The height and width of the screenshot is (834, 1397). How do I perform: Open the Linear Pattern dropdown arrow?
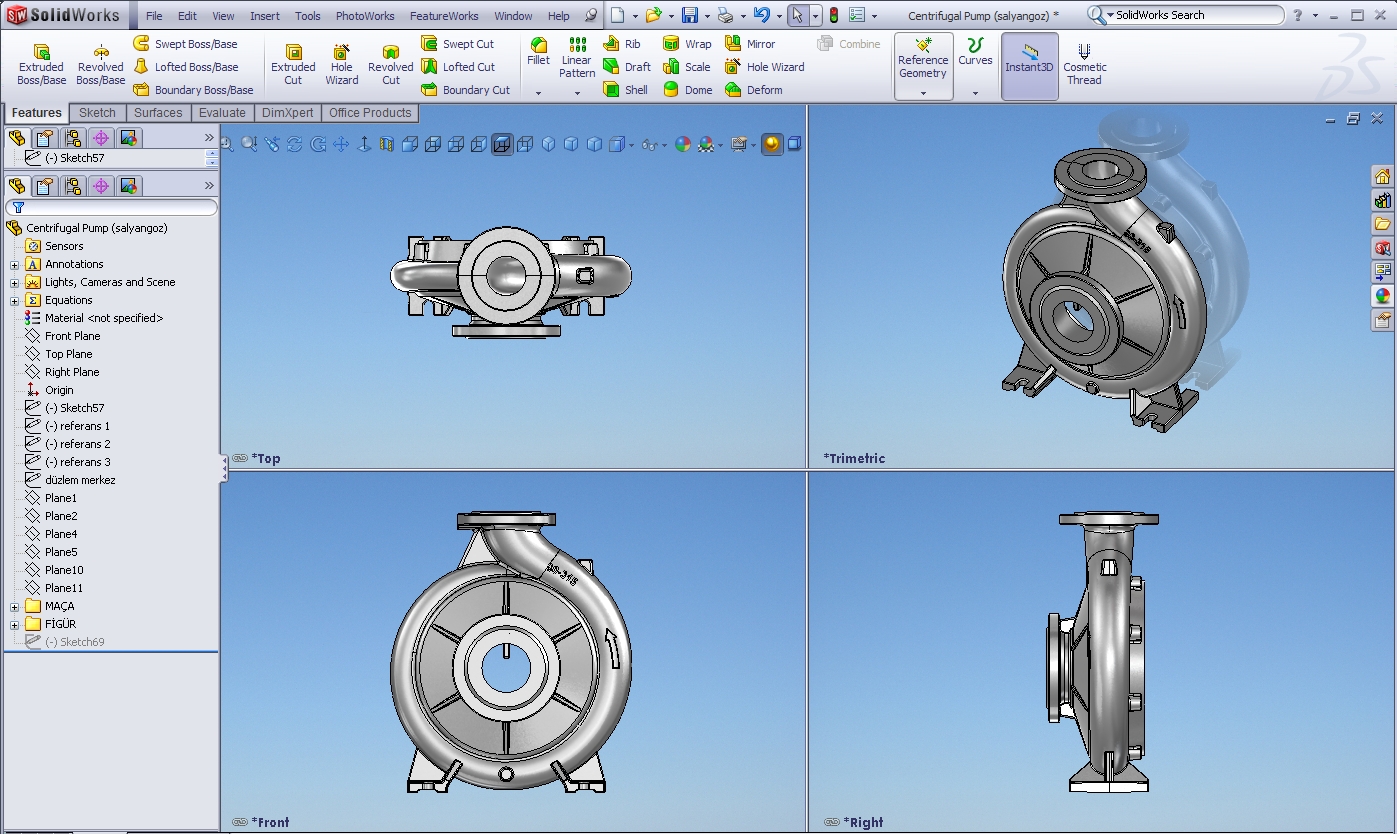coord(577,93)
